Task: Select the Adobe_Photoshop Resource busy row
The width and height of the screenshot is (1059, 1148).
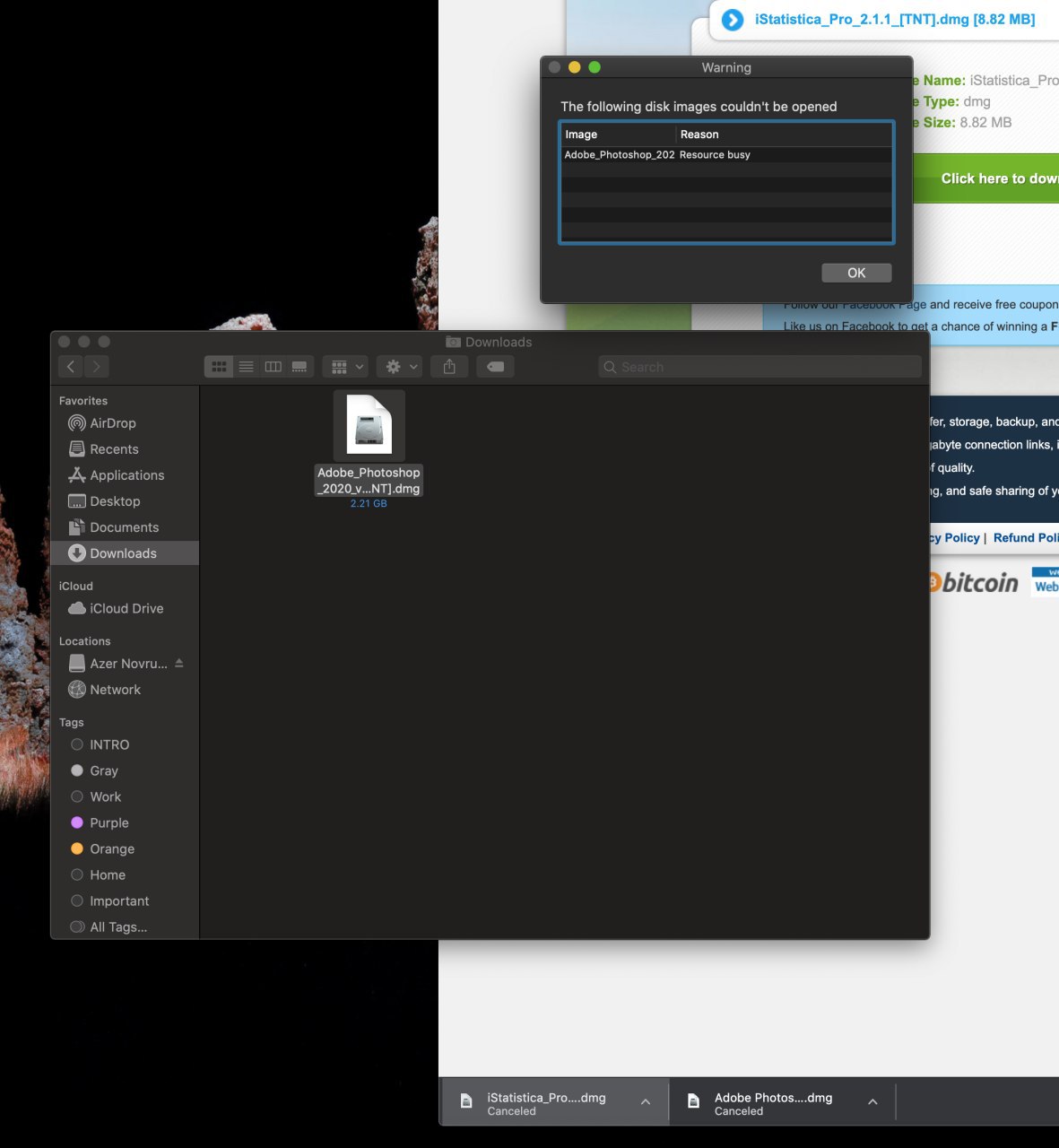Action: point(726,155)
